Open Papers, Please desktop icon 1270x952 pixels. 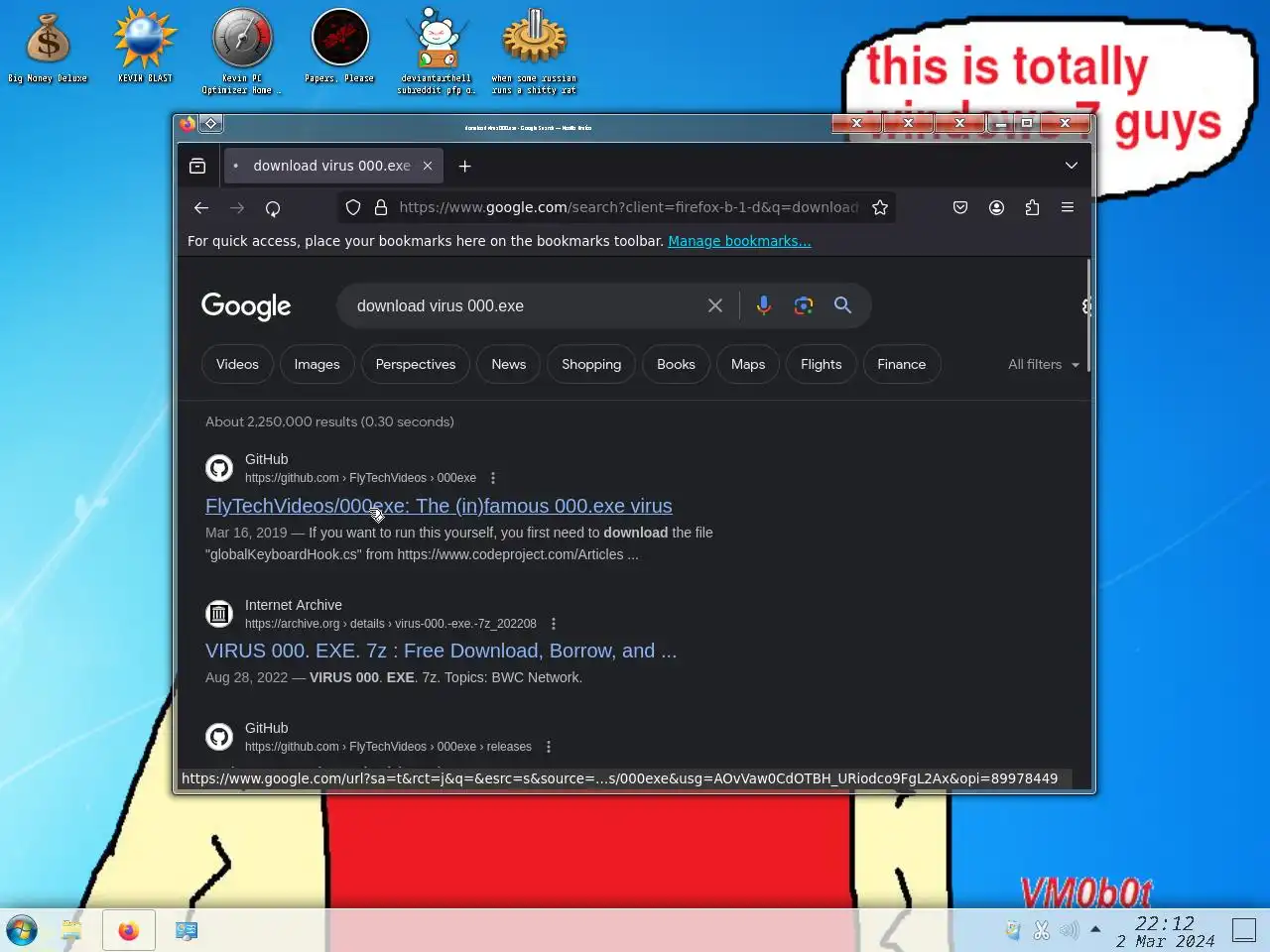339,48
